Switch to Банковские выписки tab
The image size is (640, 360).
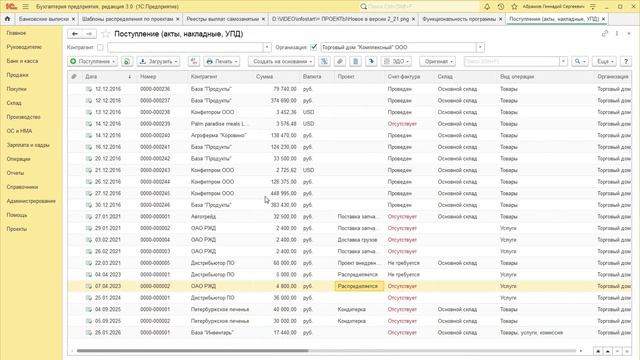tap(44, 19)
